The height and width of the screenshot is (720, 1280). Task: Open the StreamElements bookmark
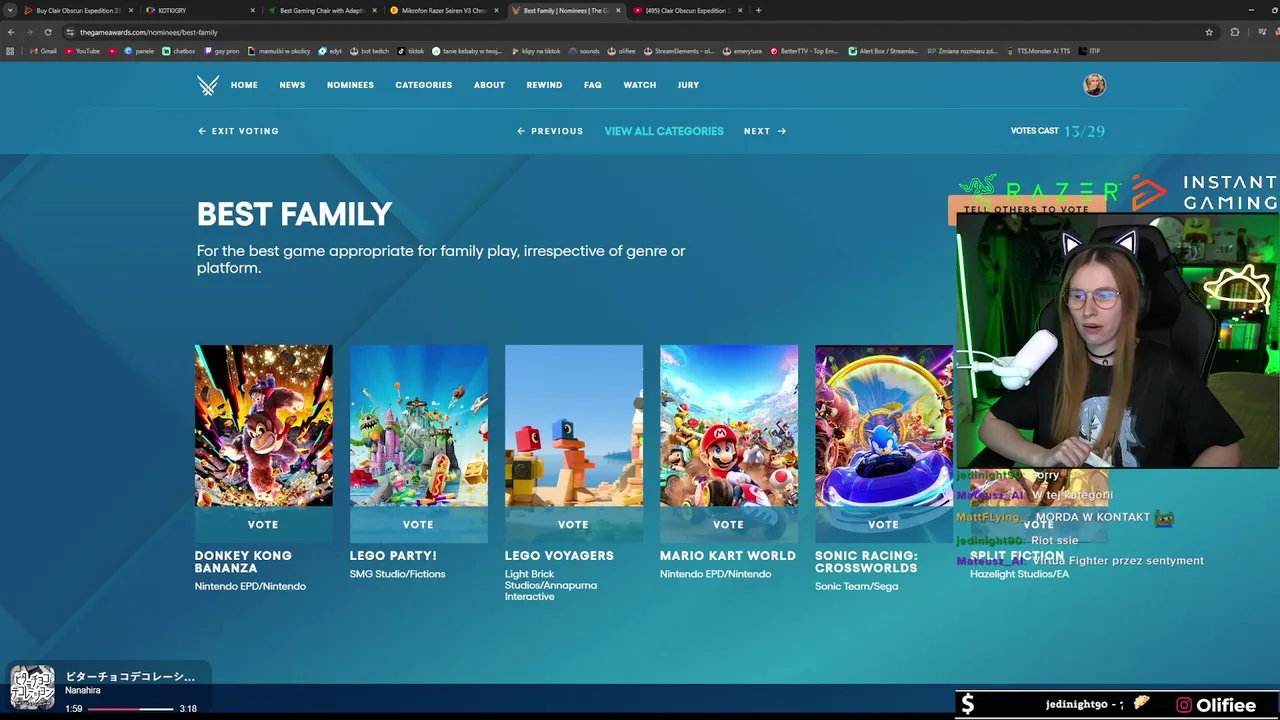679,51
